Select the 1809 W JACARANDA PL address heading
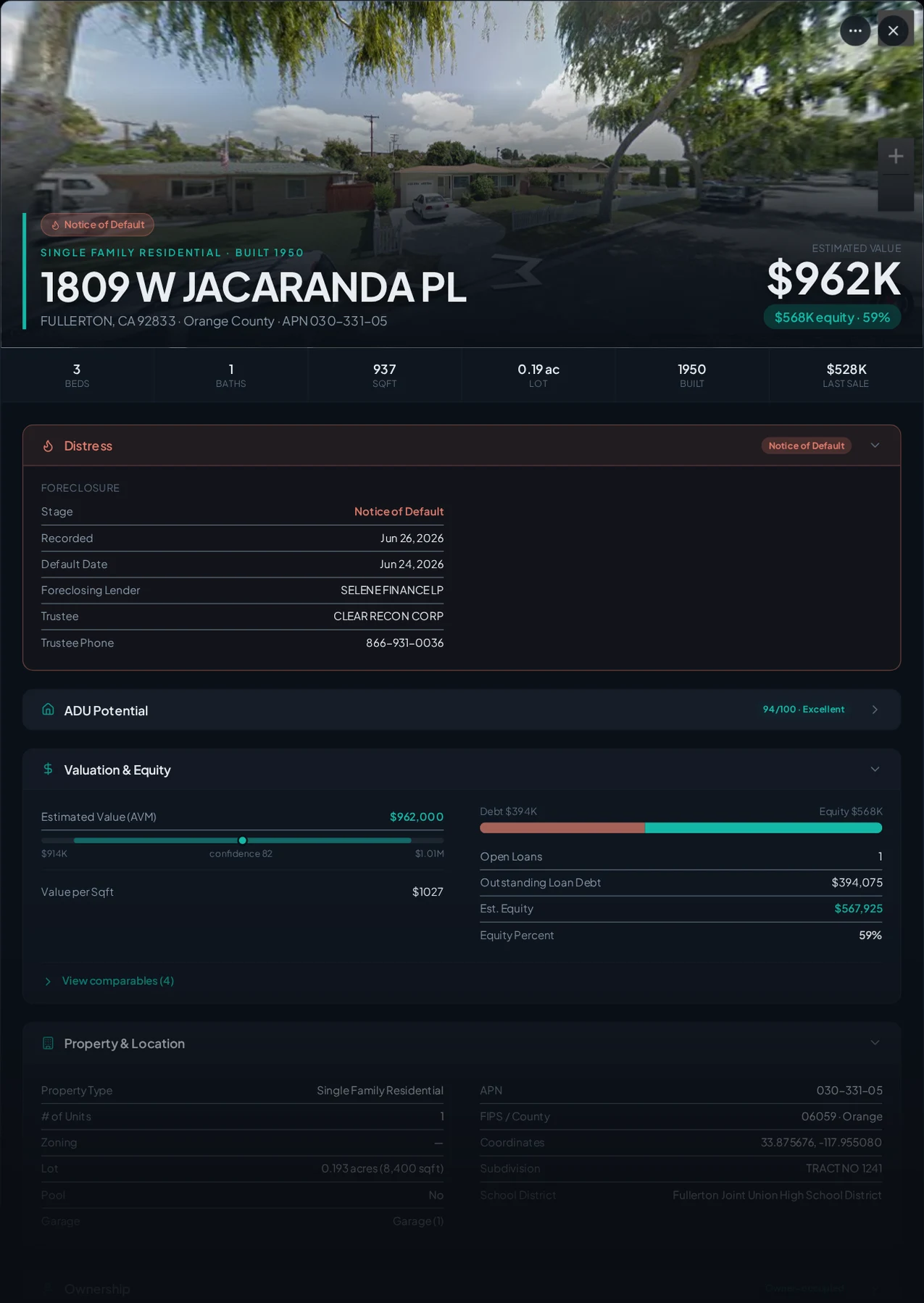 (253, 287)
